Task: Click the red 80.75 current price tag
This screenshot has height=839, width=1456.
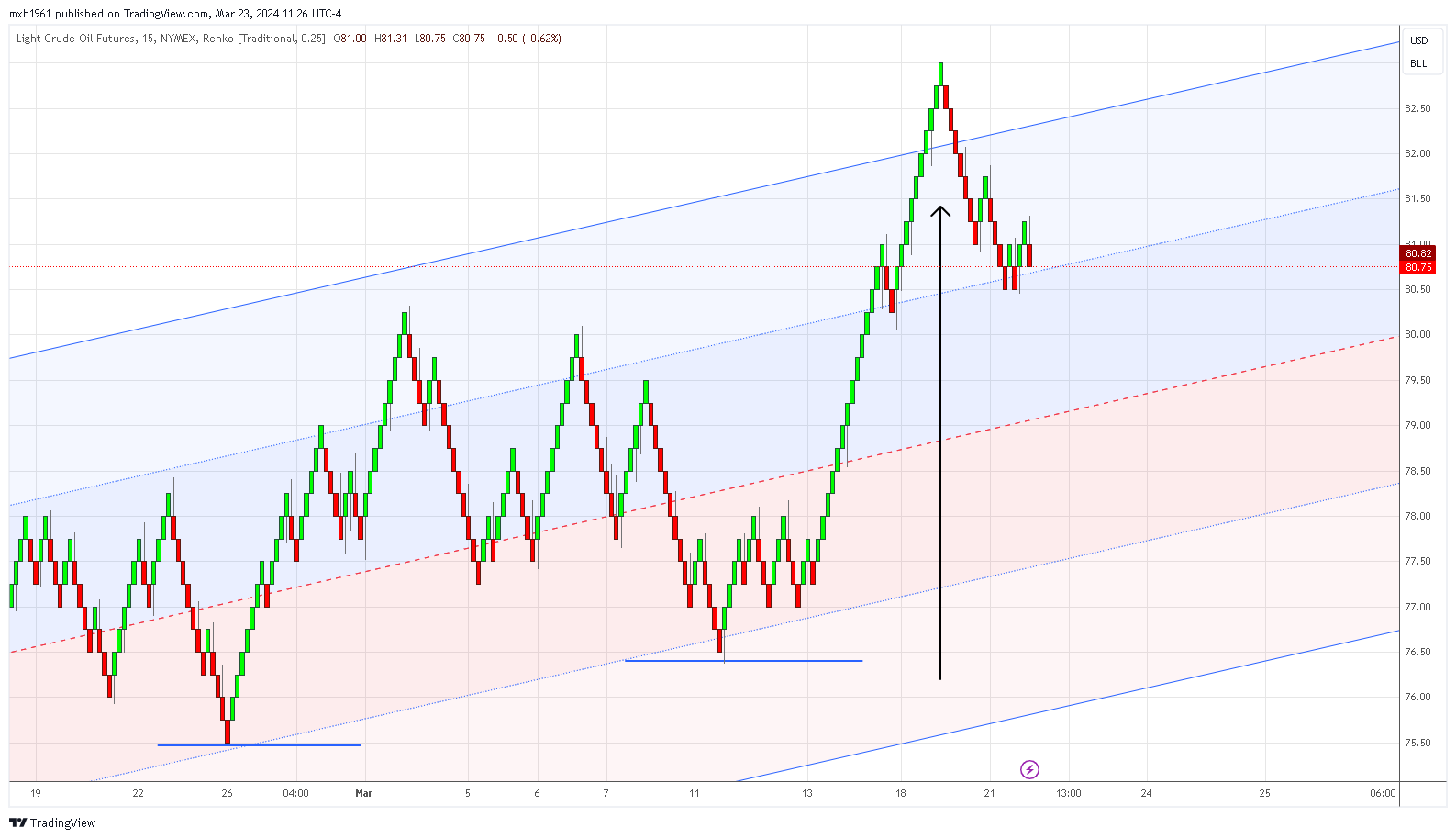Action: 1418,267
